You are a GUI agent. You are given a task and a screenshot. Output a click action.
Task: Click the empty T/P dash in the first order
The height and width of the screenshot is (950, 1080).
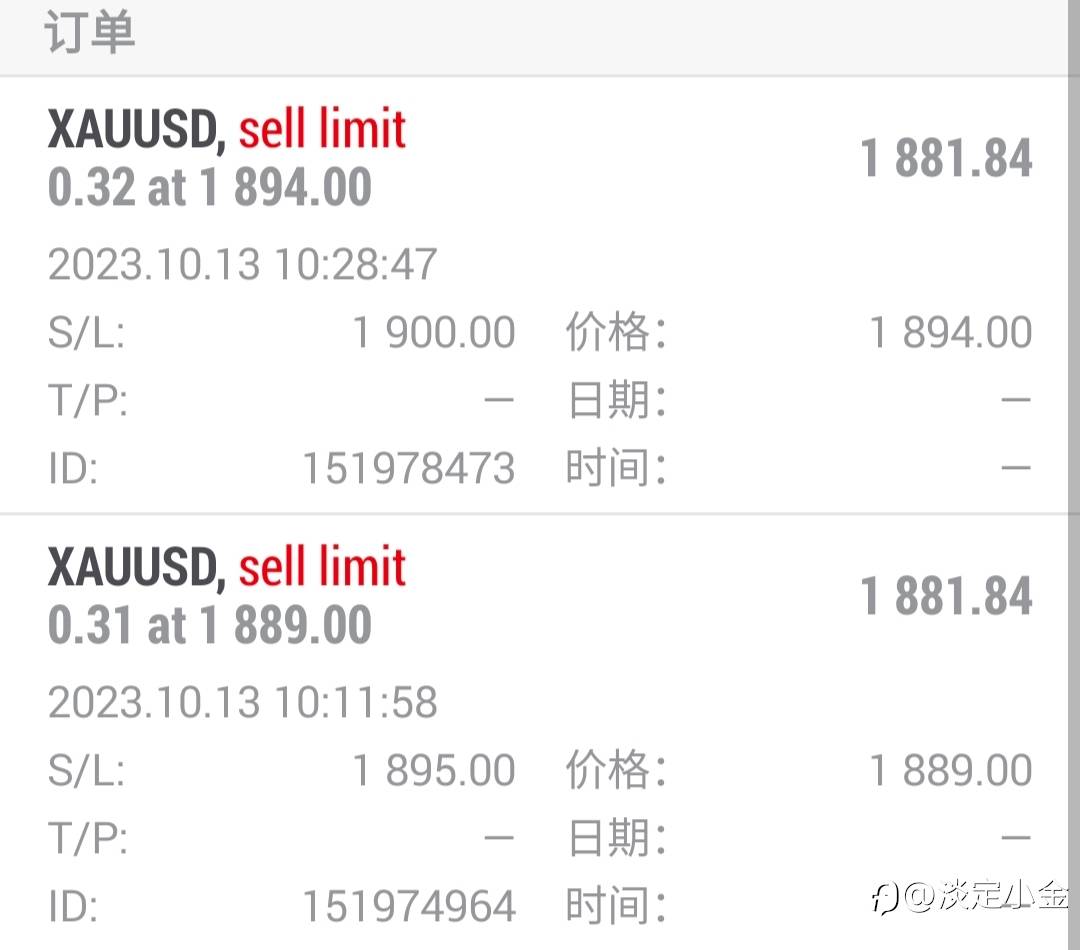point(498,401)
